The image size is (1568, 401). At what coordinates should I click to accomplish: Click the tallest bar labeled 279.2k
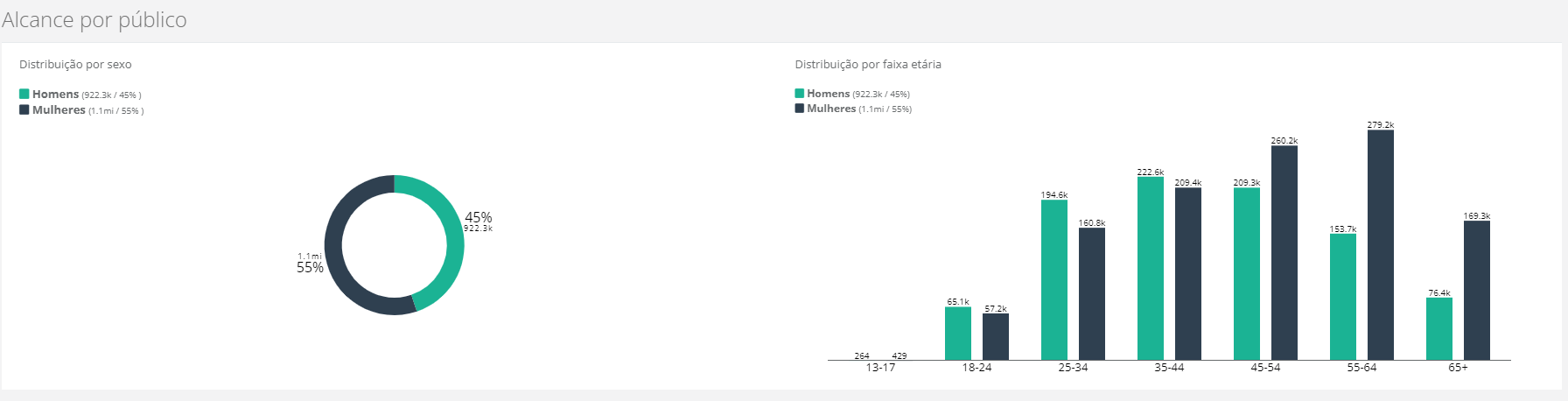(1381, 245)
